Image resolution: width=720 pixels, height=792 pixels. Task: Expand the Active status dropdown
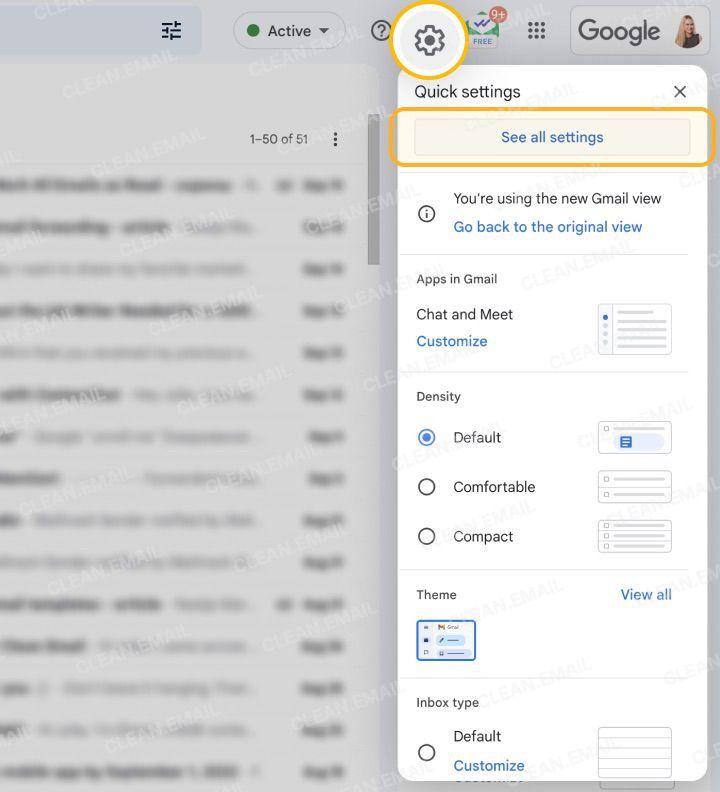[x=289, y=31]
